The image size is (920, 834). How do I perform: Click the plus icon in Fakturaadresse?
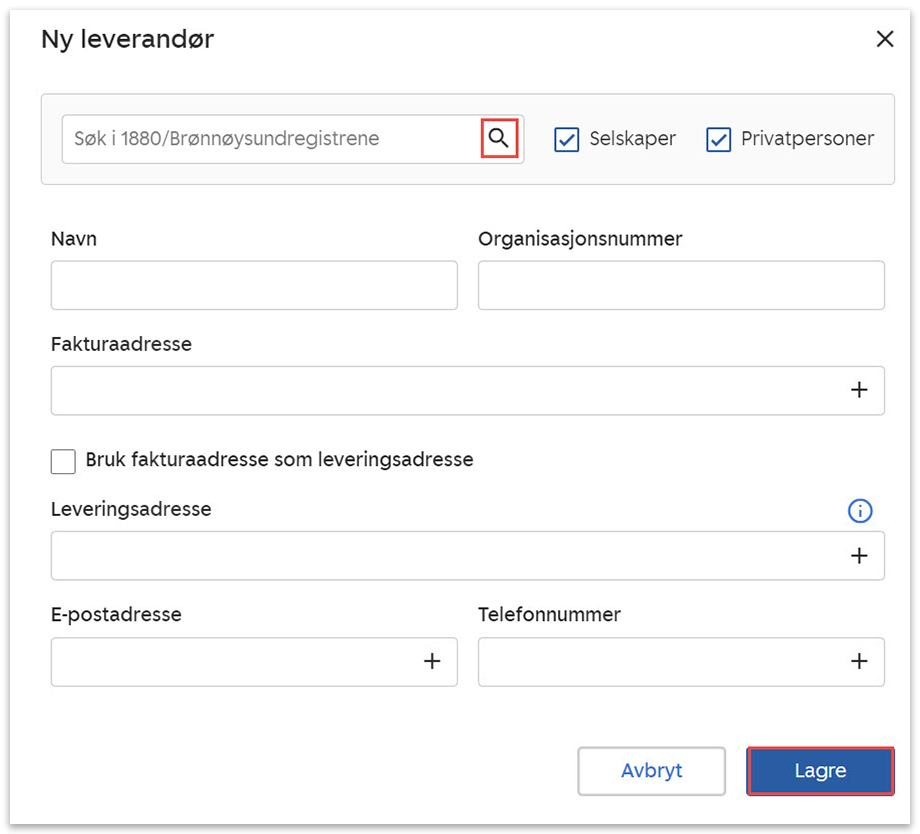[858, 390]
